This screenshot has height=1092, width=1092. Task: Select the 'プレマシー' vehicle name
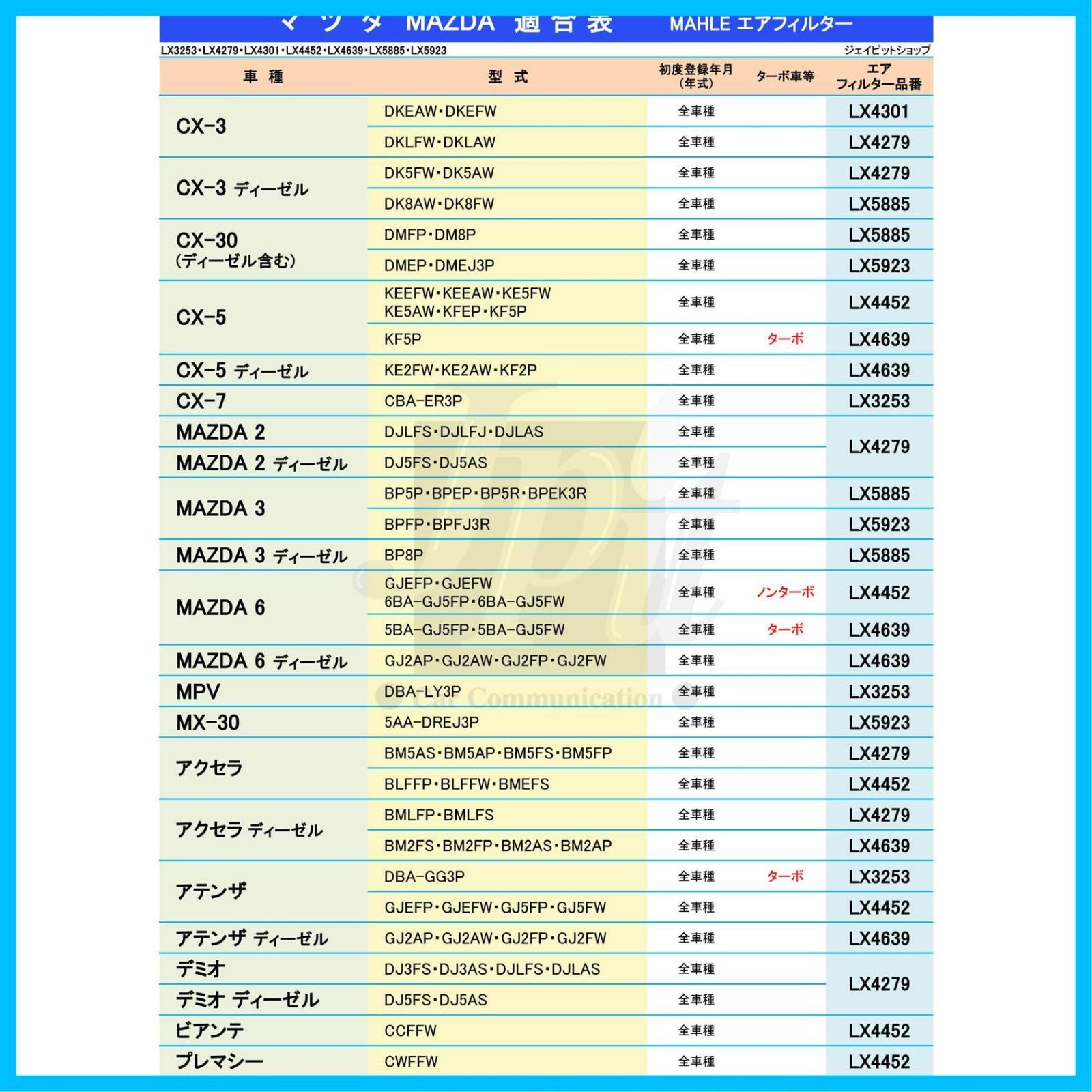[x=219, y=1061]
